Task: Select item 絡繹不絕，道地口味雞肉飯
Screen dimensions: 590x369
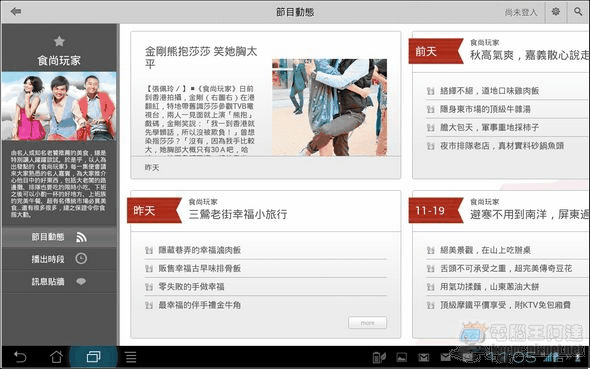Action: coord(490,91)
